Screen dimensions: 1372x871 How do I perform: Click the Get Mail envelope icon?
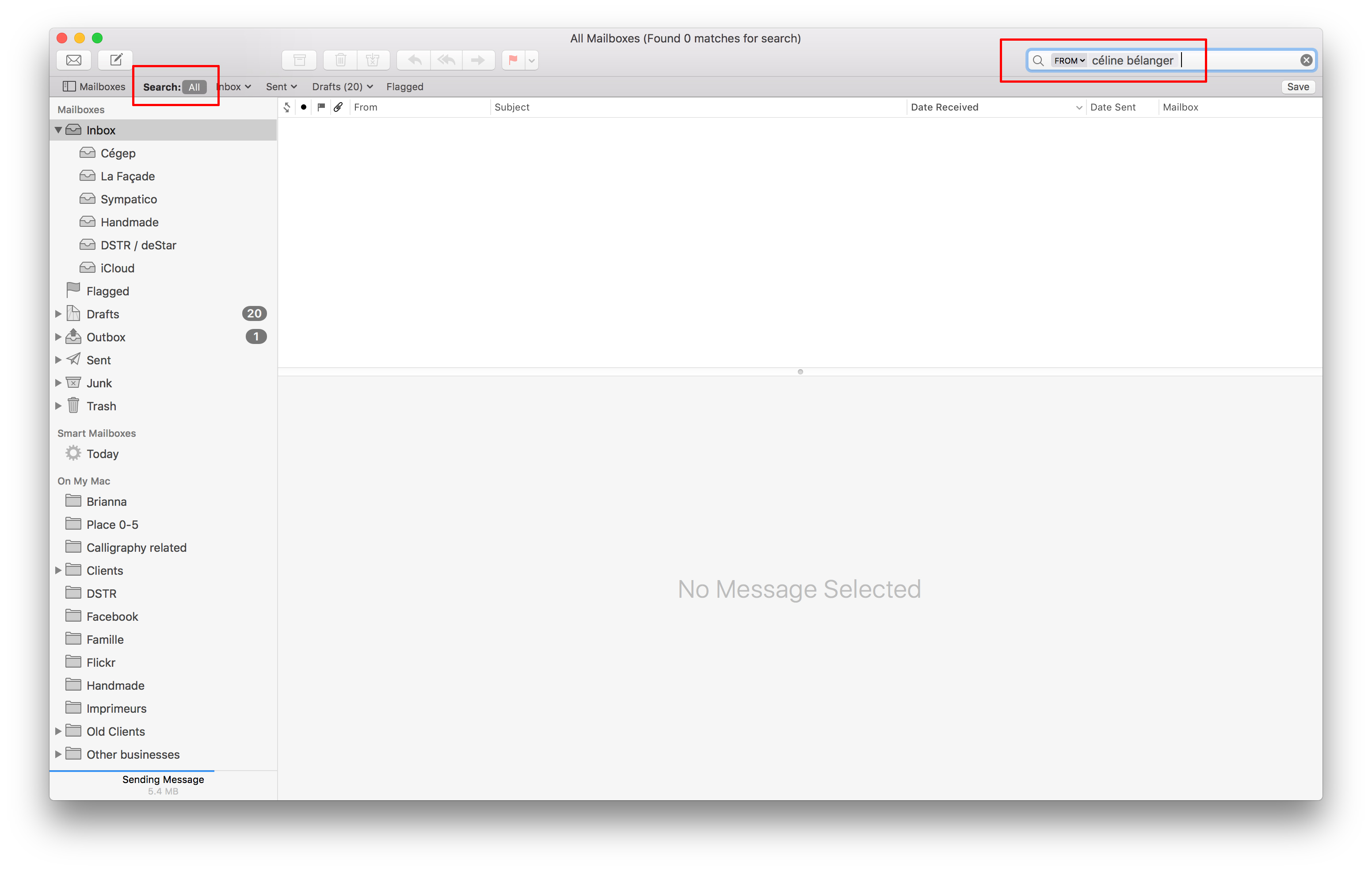[73, 60]
